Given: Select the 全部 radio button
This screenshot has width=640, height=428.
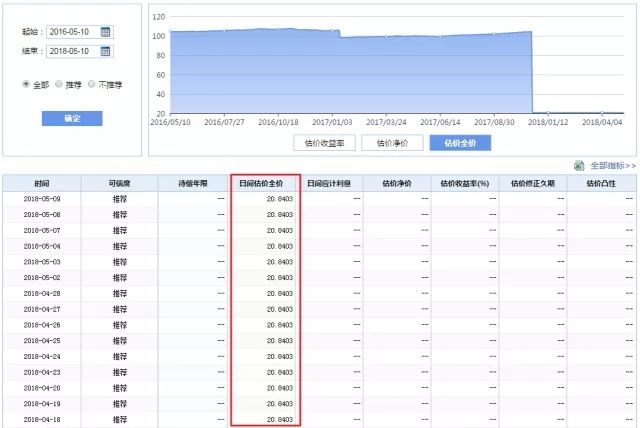Looking at the screenshot, I should 26,84.
